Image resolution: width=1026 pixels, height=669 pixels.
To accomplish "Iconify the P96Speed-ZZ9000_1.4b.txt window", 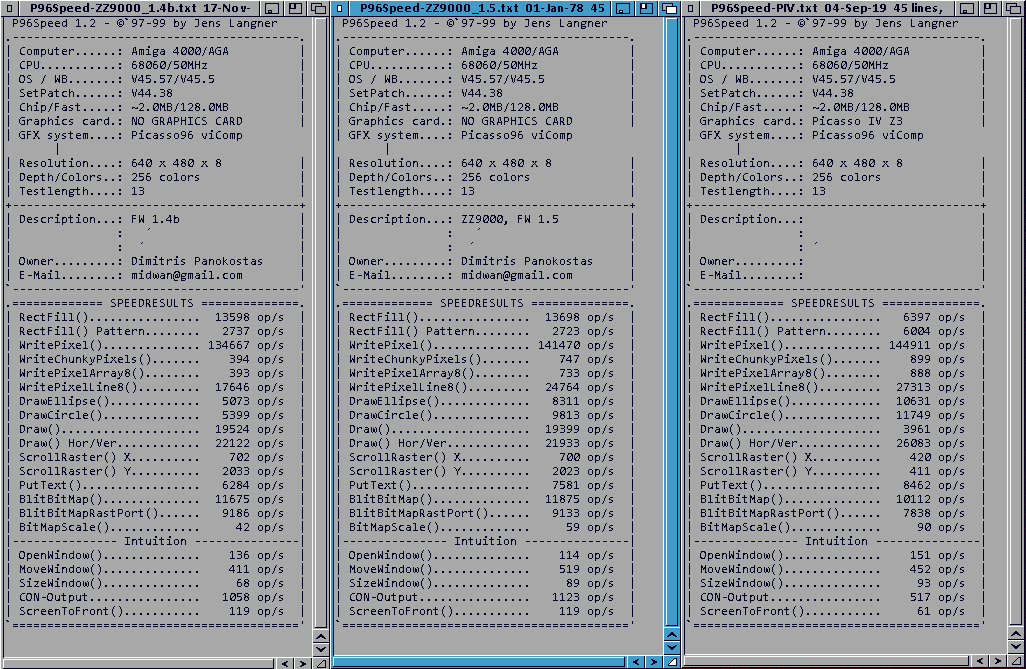I will [272, 9].
